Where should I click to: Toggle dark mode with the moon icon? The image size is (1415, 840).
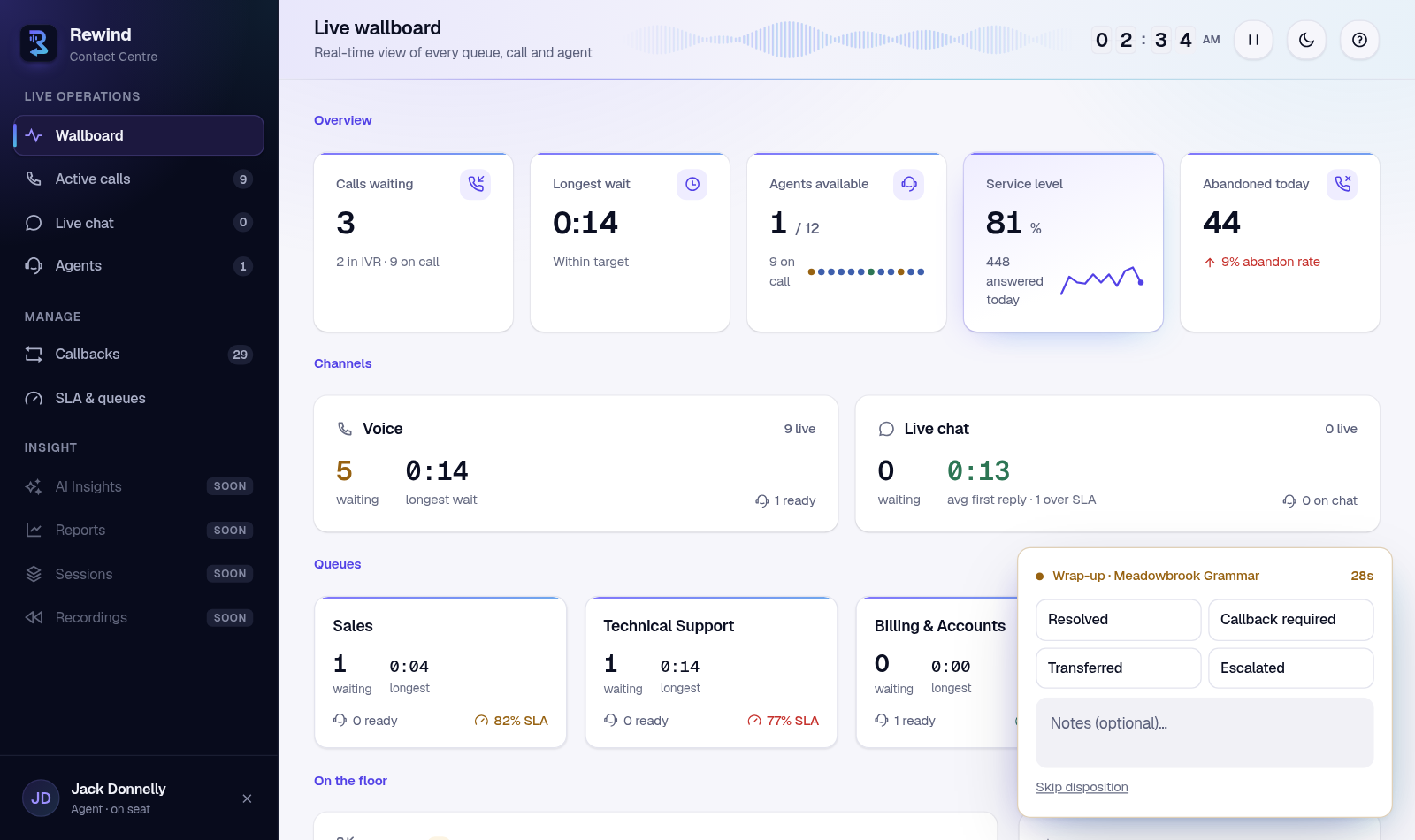(x=1306, y=40)
